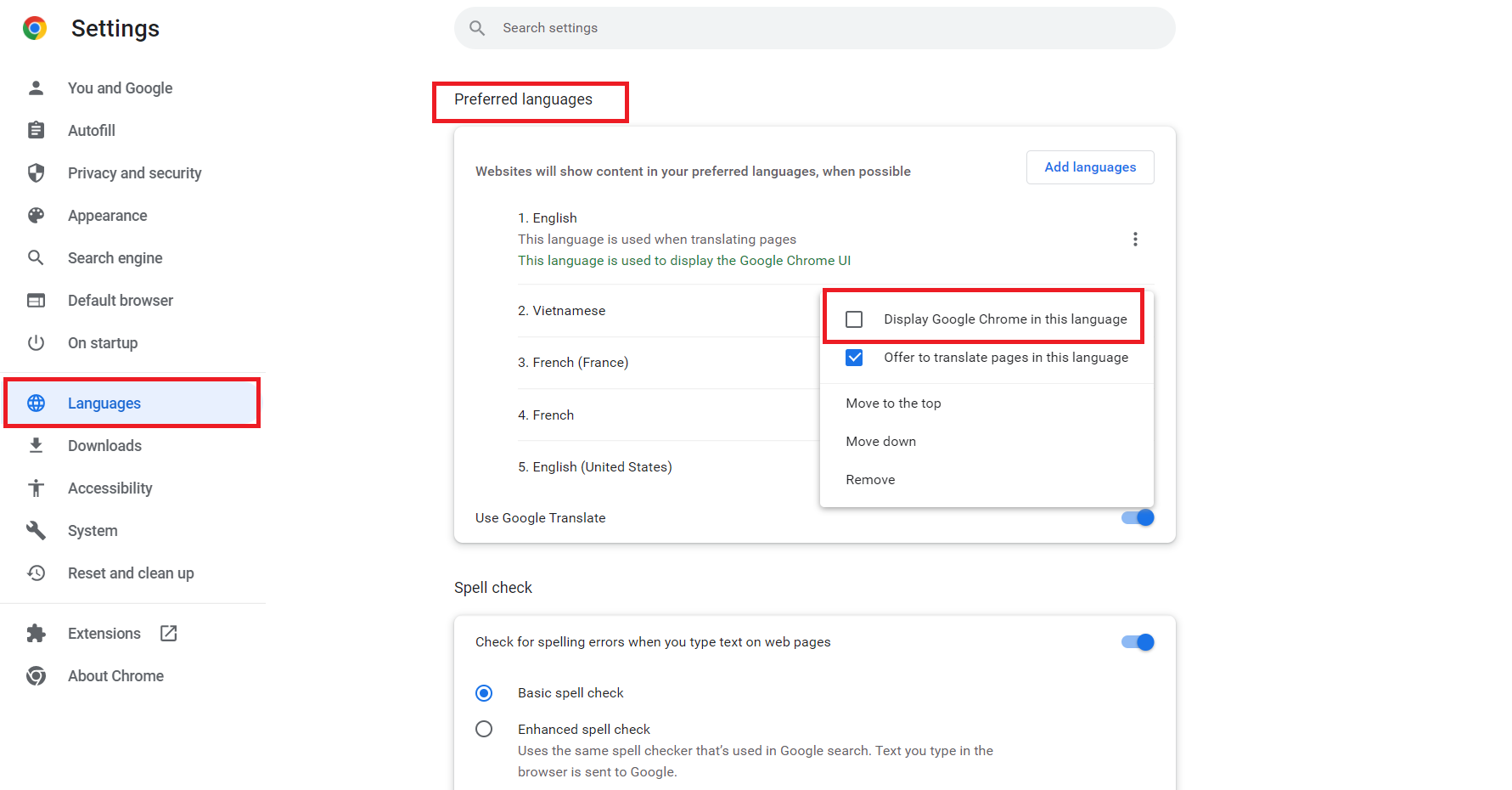
Task: Click the Extensions puzzle piece icon
Action: [x=36, y=633]
